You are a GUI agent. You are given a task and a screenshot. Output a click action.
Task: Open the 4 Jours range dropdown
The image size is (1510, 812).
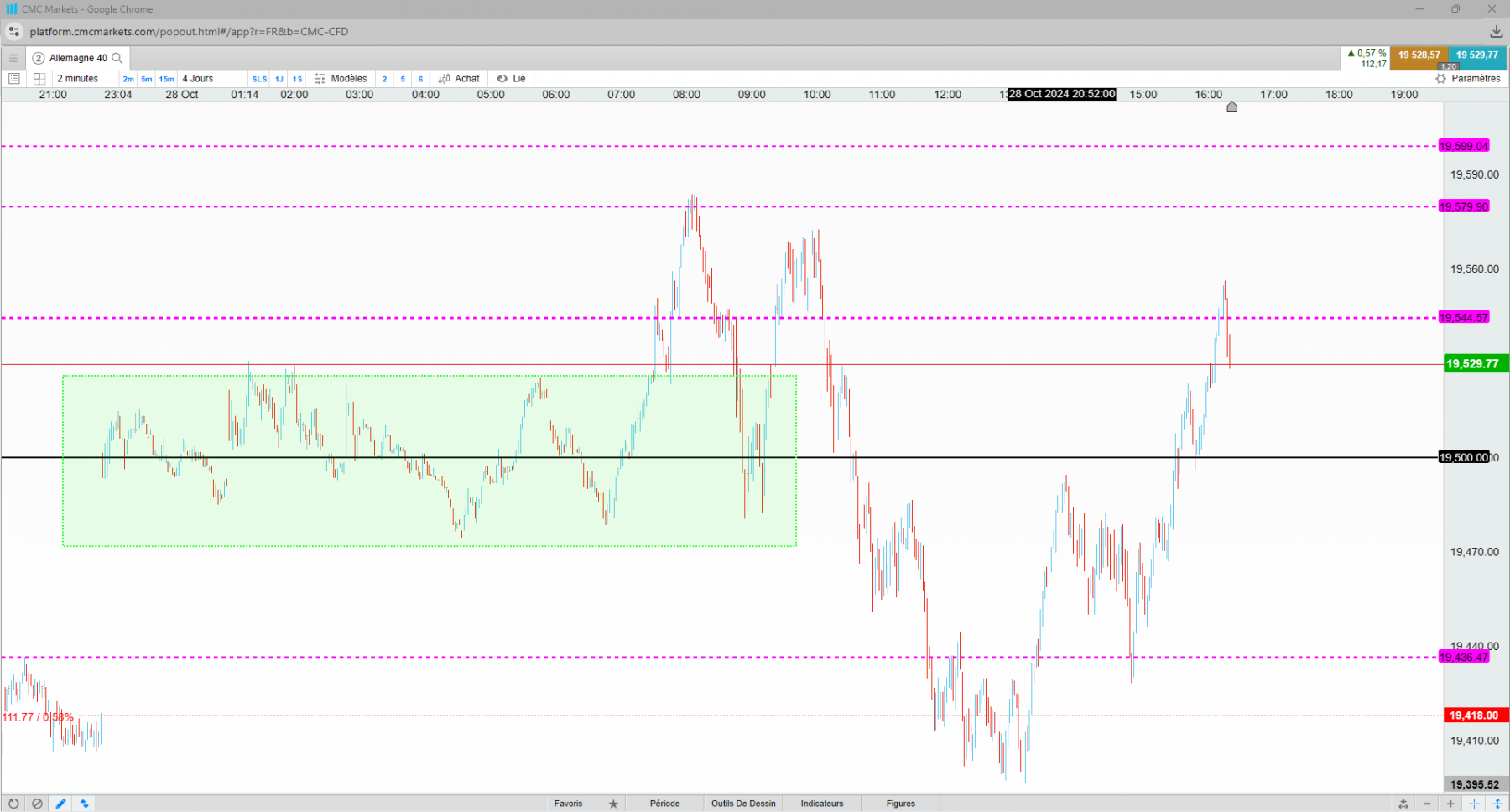[198, 79]
